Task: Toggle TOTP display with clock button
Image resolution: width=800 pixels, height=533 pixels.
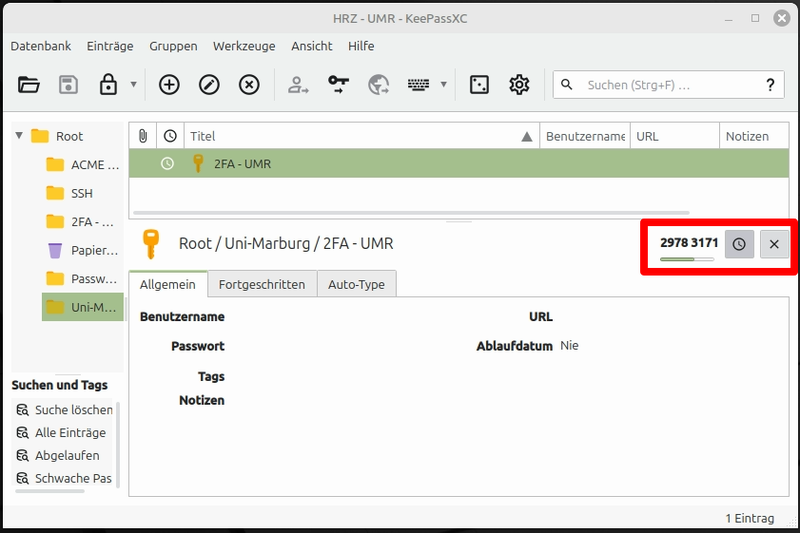Action: pyautogui.click(x=739, y=244)
